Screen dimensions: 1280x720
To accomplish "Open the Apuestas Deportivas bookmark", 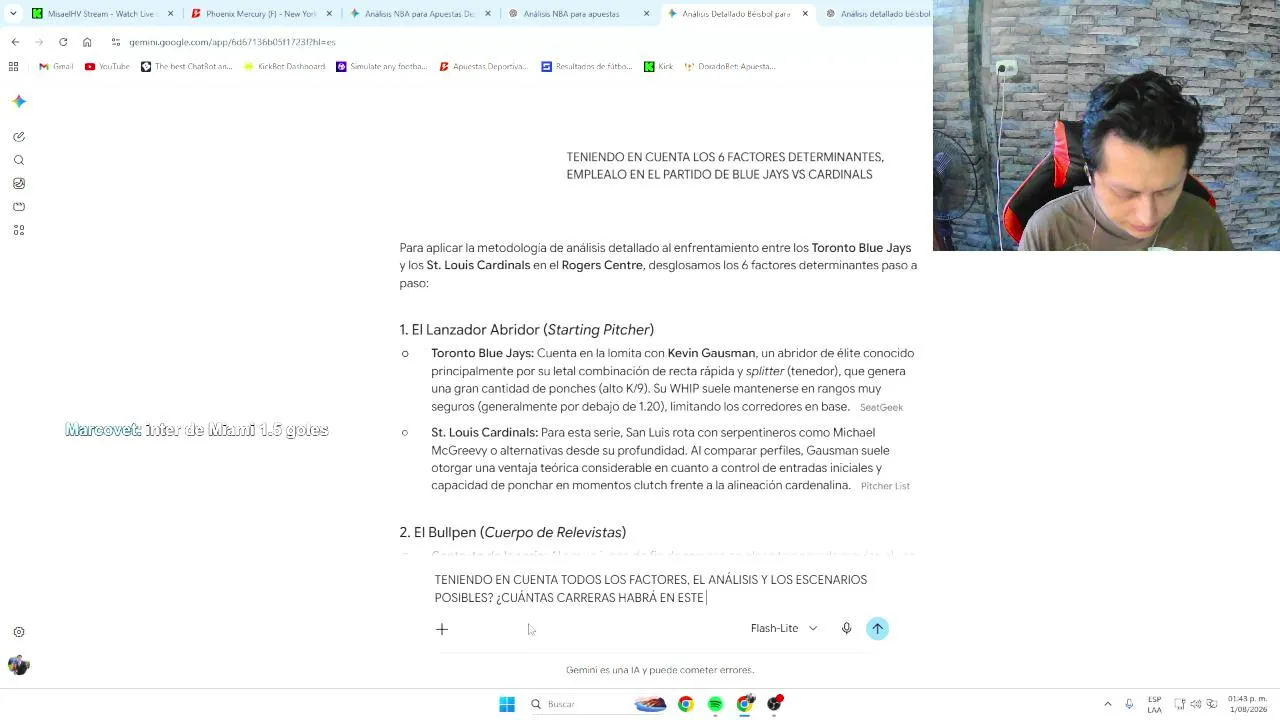I will point(483,66).
